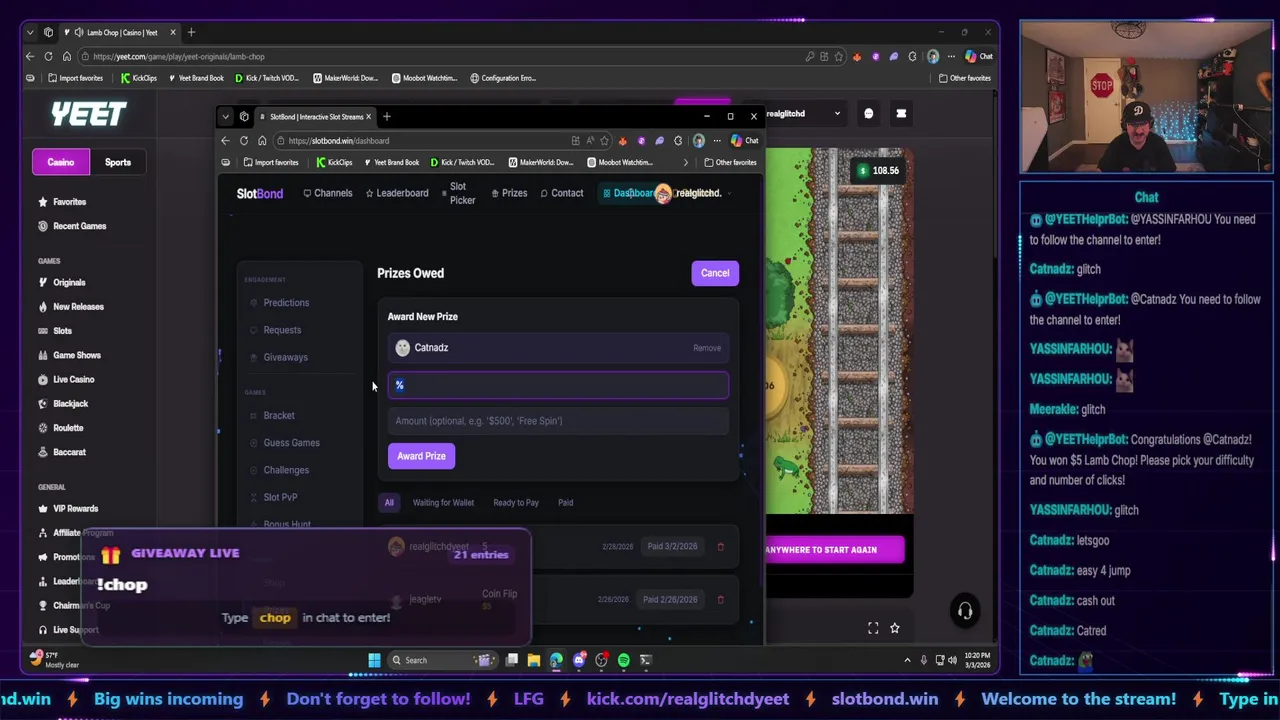The width and height of the screenshot is (1280, 720).
Task: Switch to Casino tab on Yeet
Action: pos(61,162)
